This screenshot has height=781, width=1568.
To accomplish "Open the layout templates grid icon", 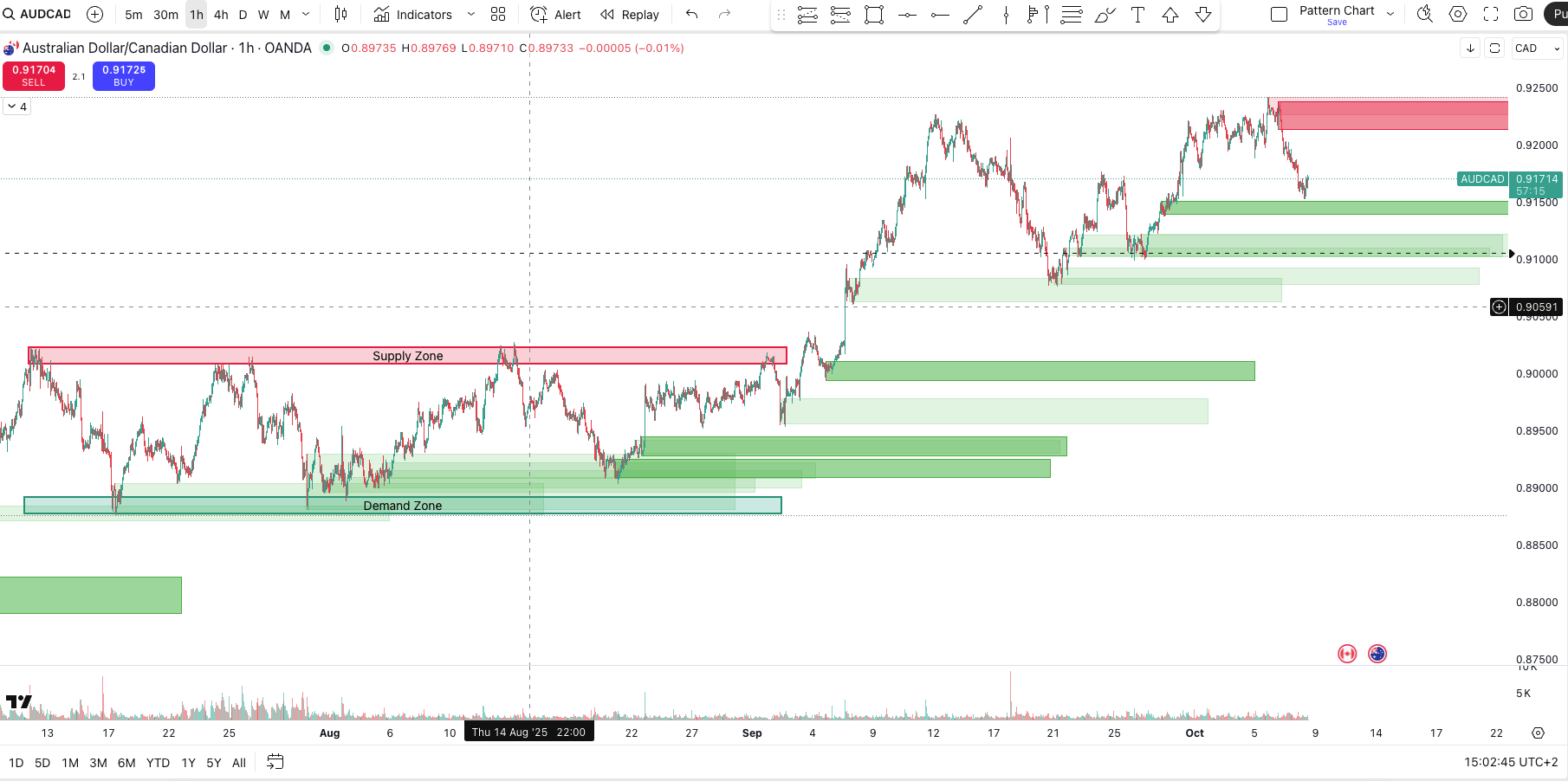I will pyautogui.click(x=498, y=15).
